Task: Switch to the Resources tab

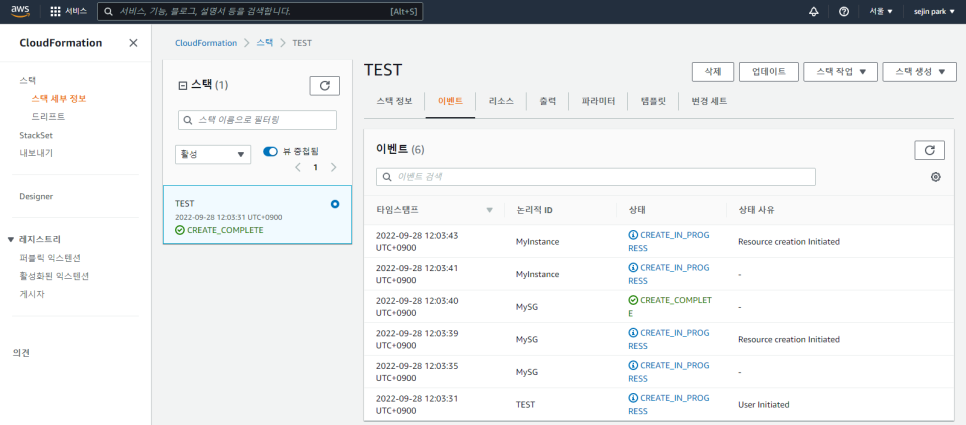Action: pos(501,101)
